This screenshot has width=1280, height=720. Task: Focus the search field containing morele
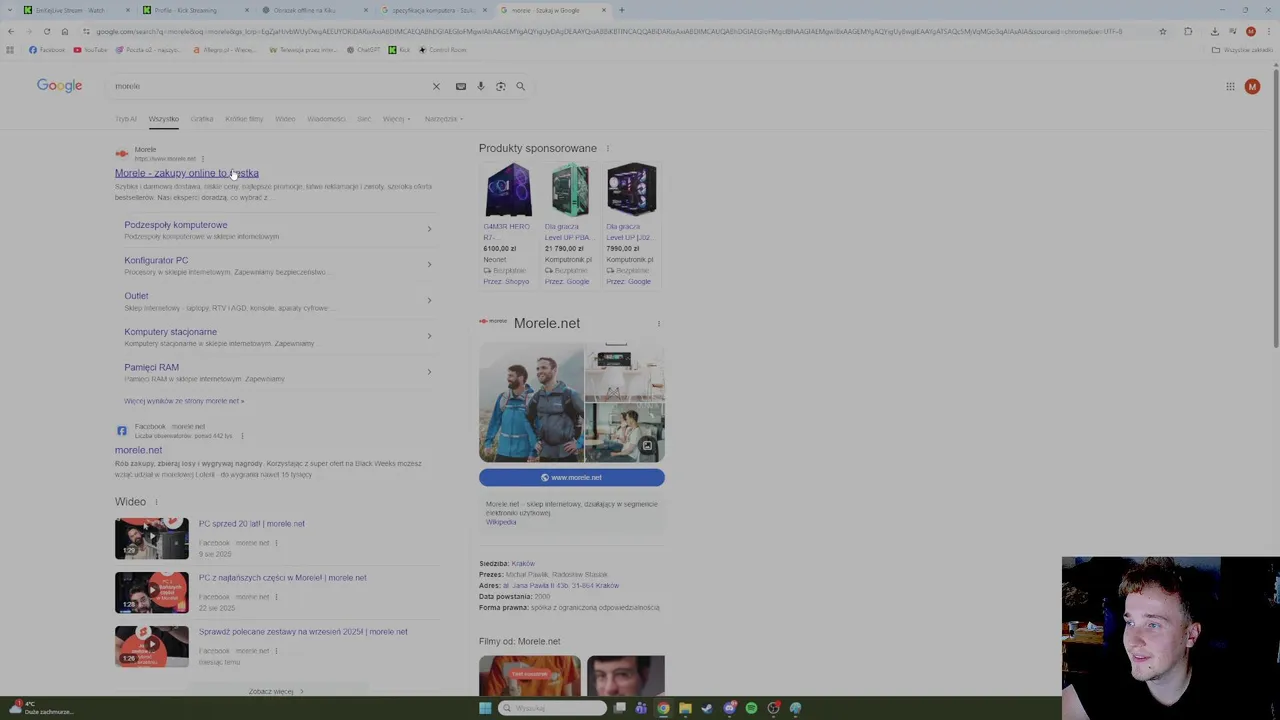[x=270, y=86]
